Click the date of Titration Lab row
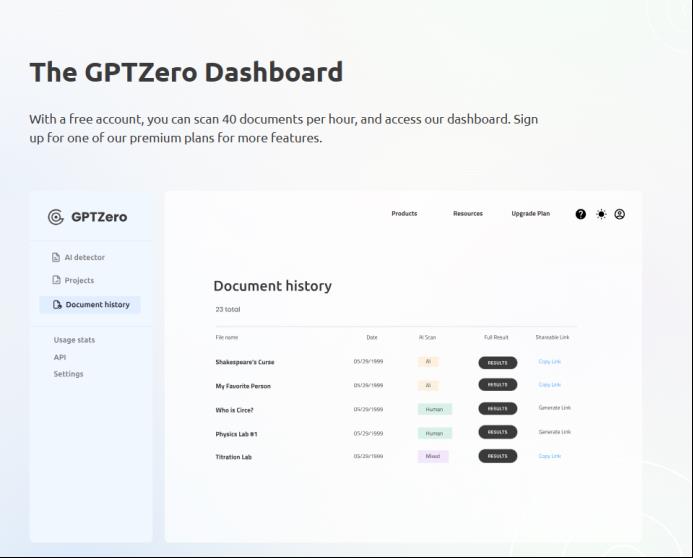 coord(368,456)
